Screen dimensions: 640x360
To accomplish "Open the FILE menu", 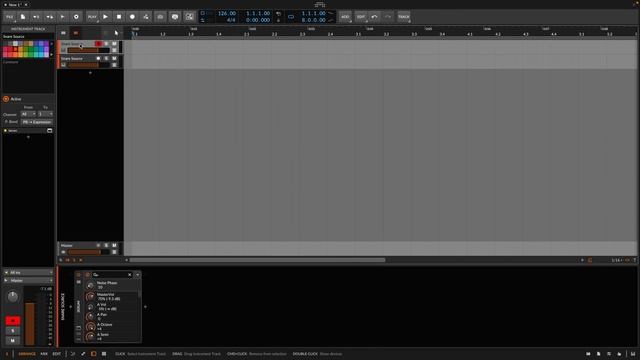I will pos(9,17).
